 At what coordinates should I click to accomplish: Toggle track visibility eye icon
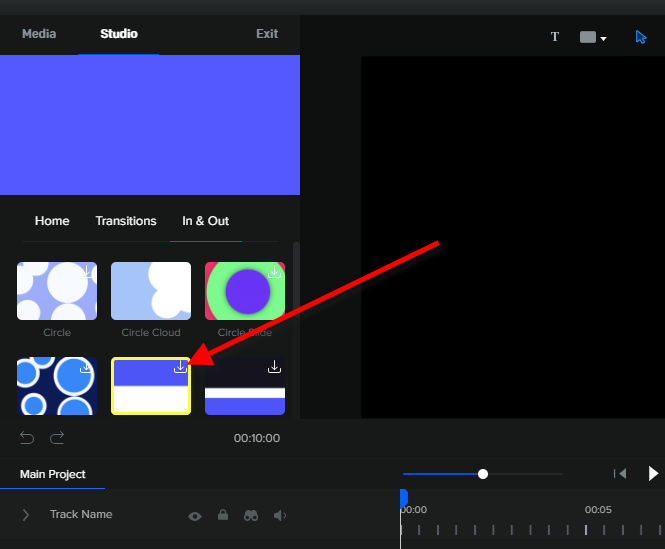(x=195, y=516)
